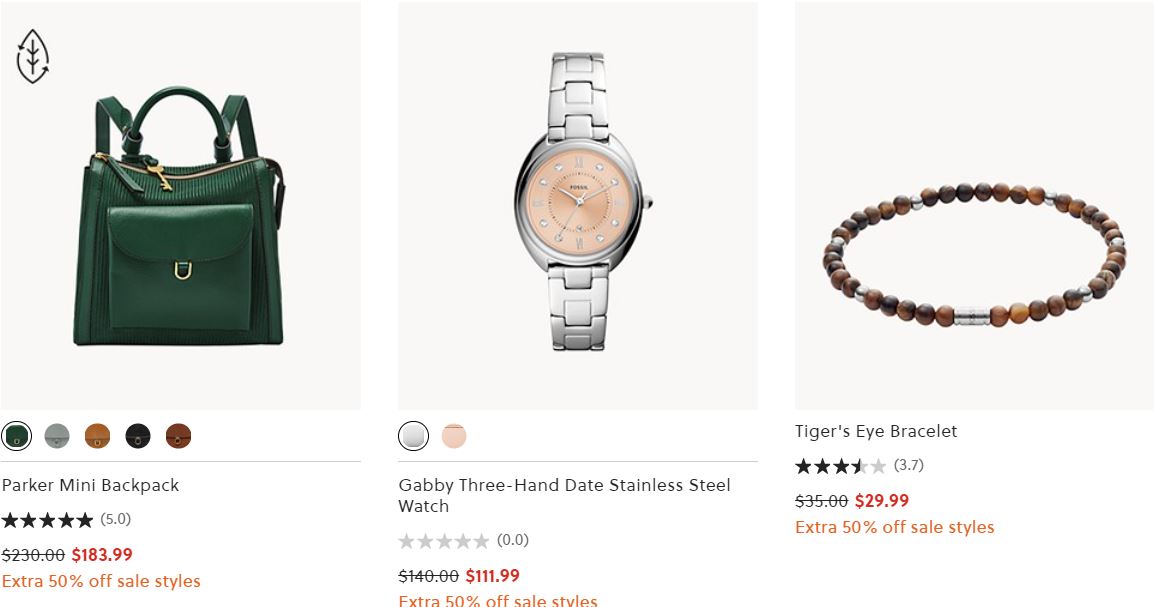Screen dimensions: 1155x607
Task: Choose the gray backpack color swatch
Action: [x=57, y=436]
